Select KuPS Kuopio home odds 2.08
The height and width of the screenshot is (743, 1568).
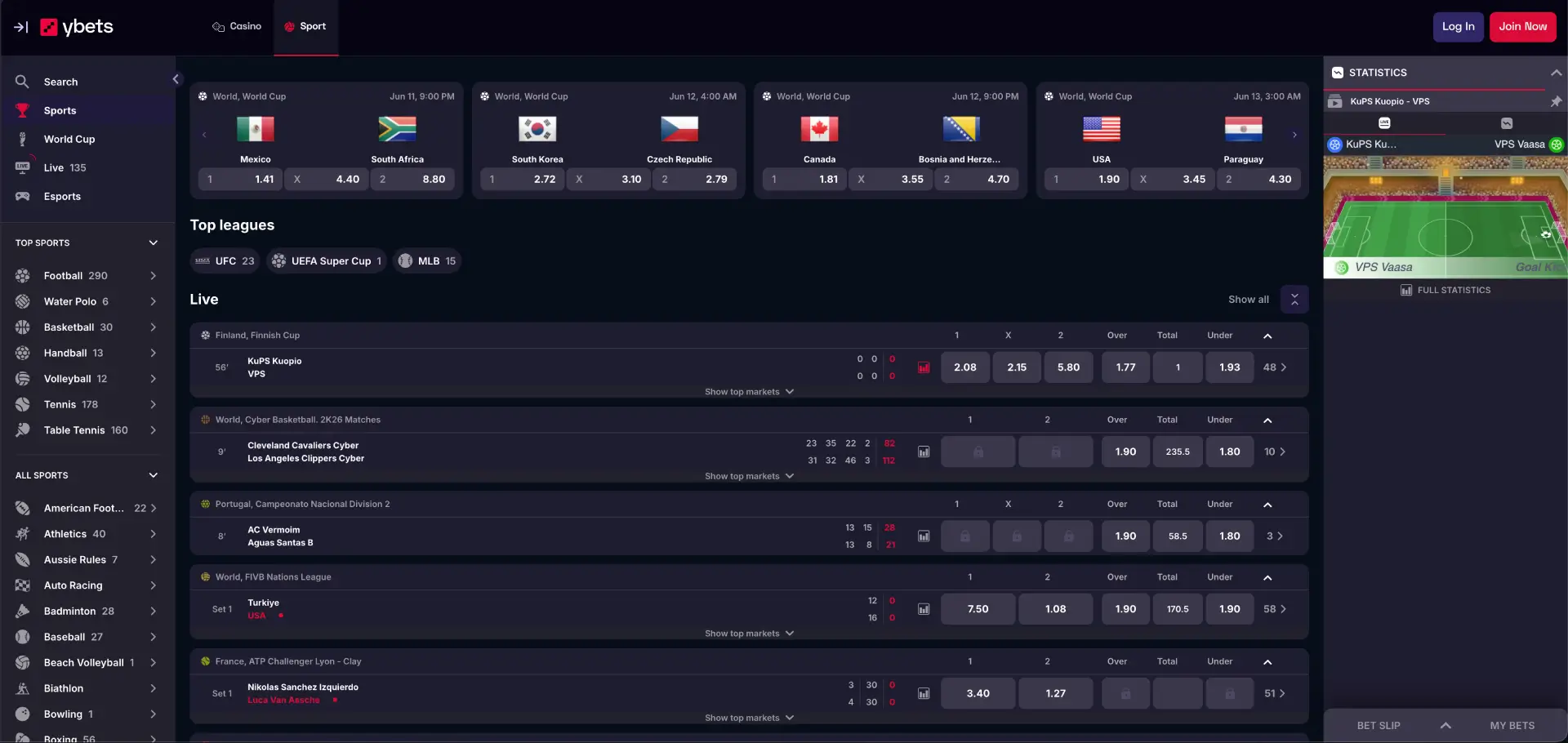point(964,367)
